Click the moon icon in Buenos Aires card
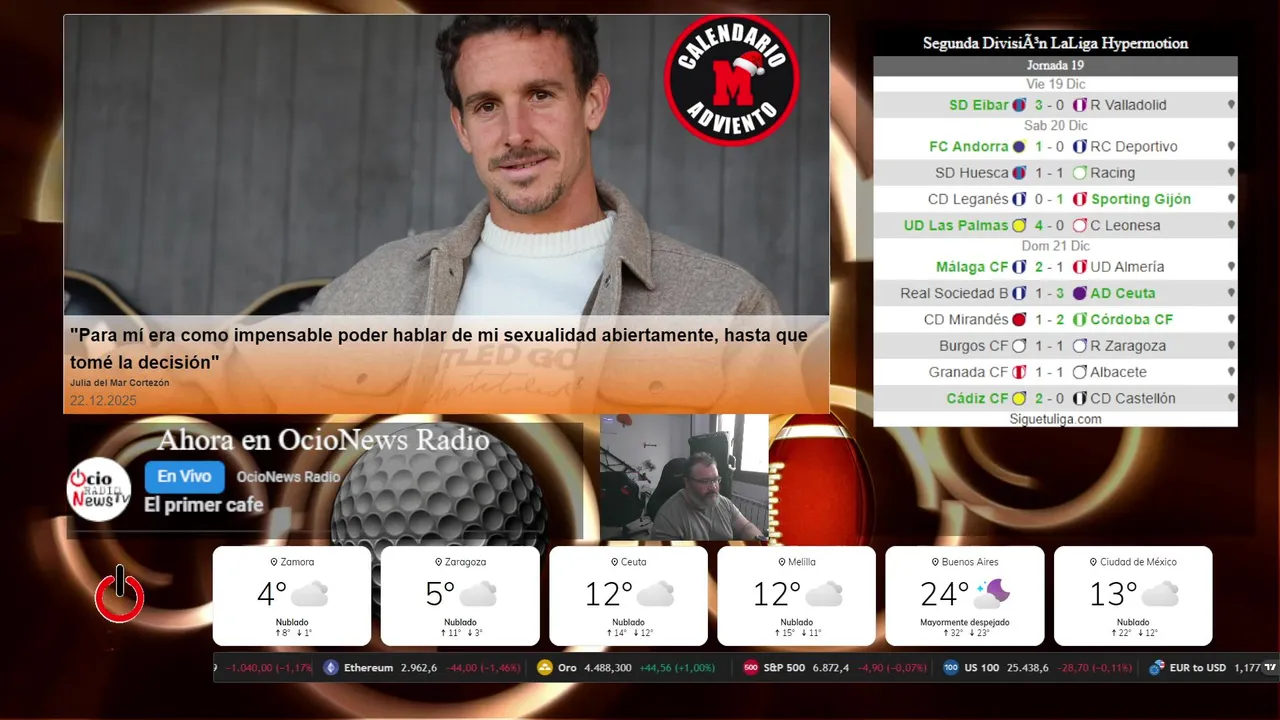1280x720 pixels. [991, 594]
